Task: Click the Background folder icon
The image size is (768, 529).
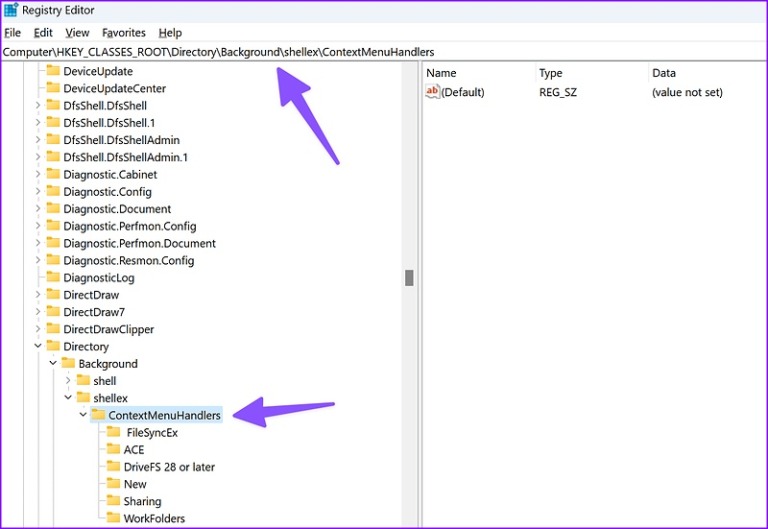Action: (x=68, y=363)
